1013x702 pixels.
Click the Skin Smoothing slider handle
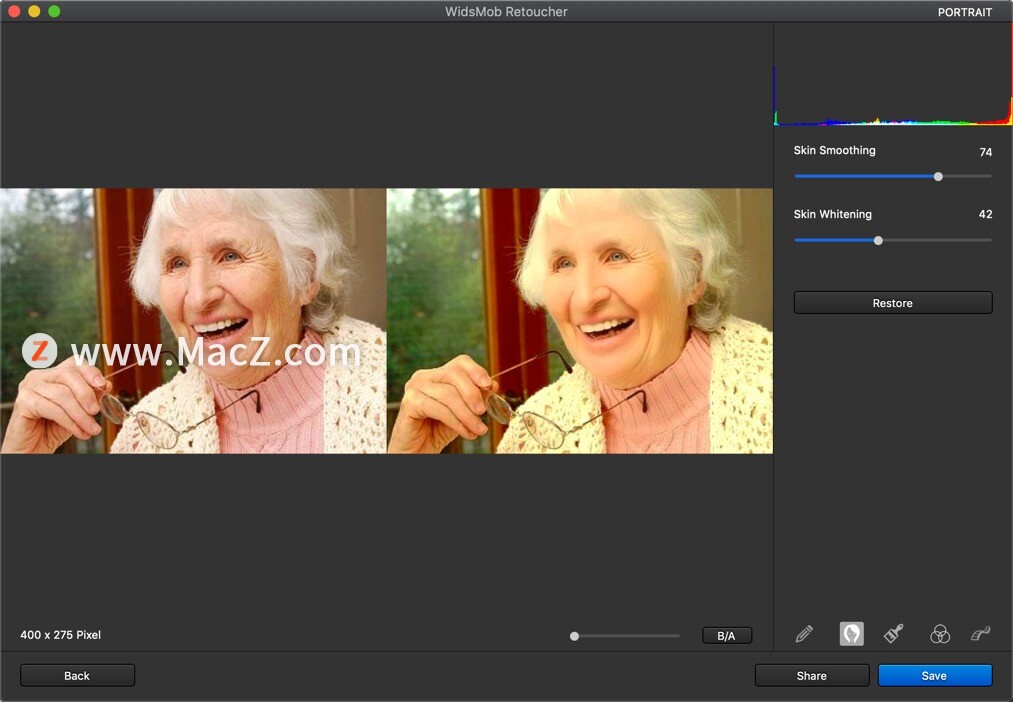tap(938, 176)
